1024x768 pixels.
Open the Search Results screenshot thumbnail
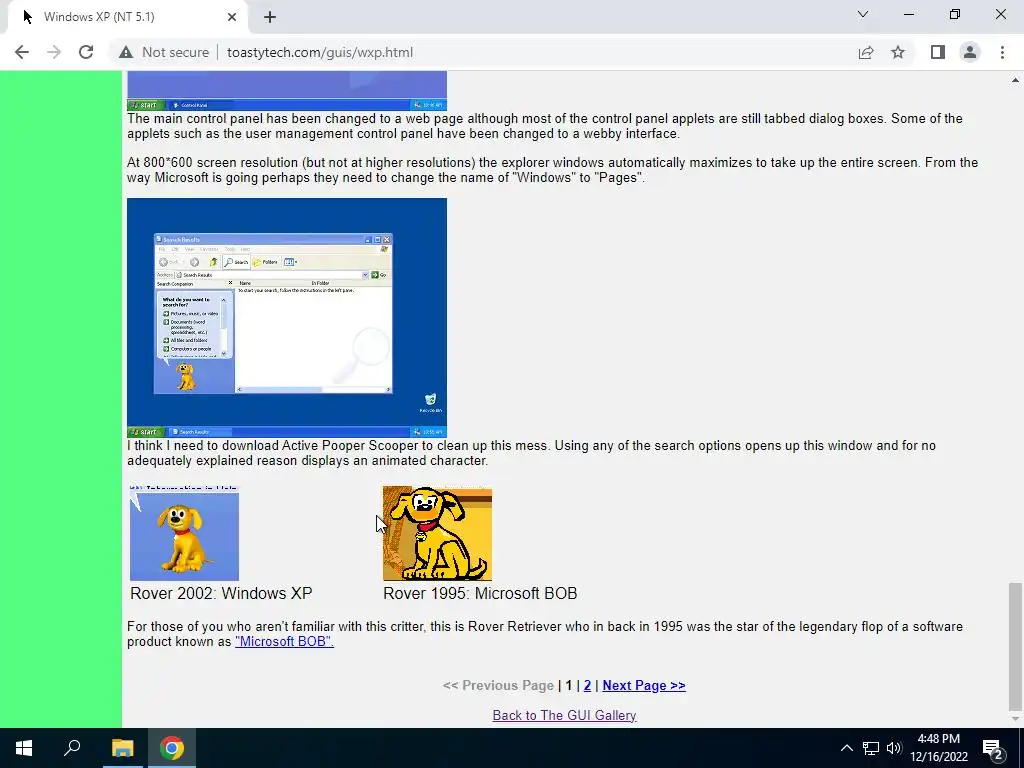287,318
